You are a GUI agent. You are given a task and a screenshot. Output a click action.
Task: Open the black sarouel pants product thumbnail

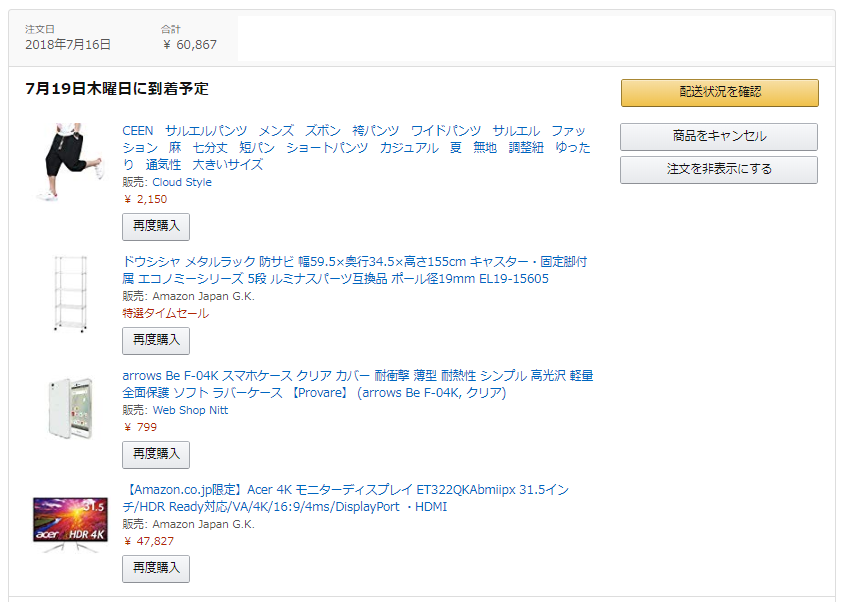(x=70, y=162)
